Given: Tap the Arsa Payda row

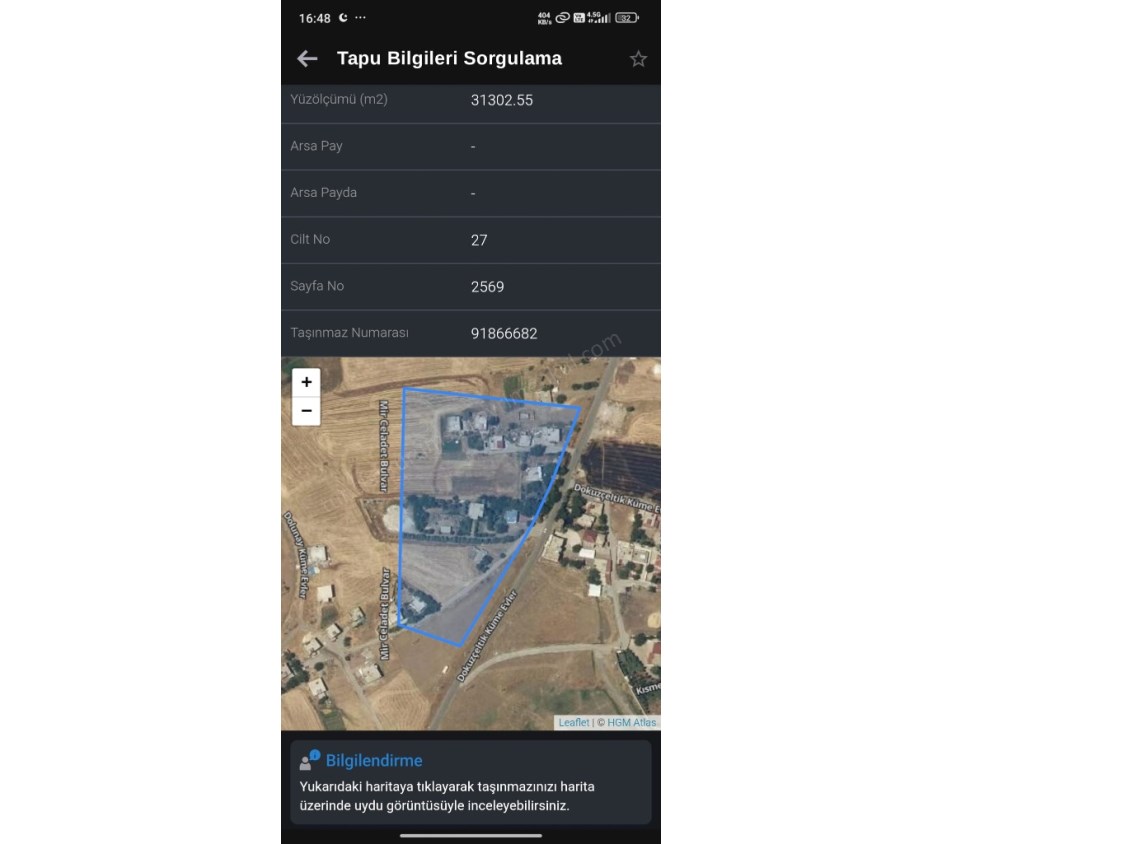Looking at the screenshot, I should 471,193.
